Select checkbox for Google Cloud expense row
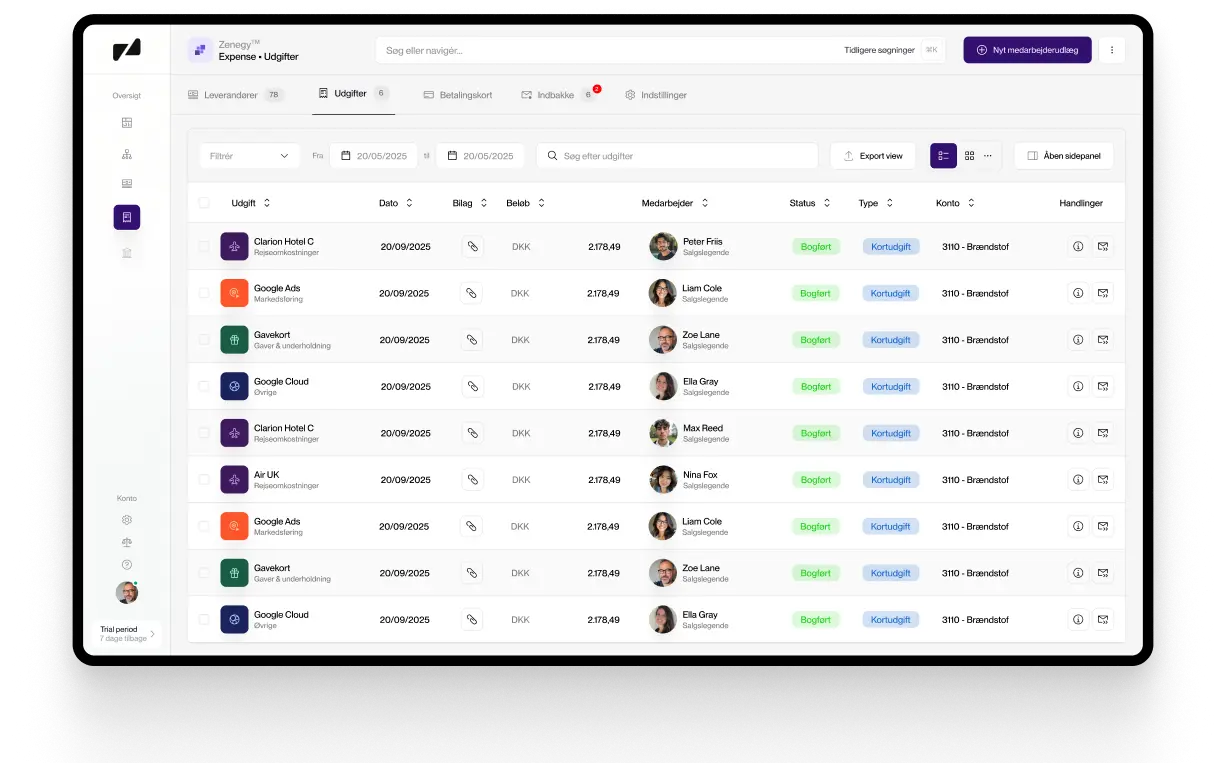The width and height of the screenshot is (1226, 763). (x=204, y=386)
